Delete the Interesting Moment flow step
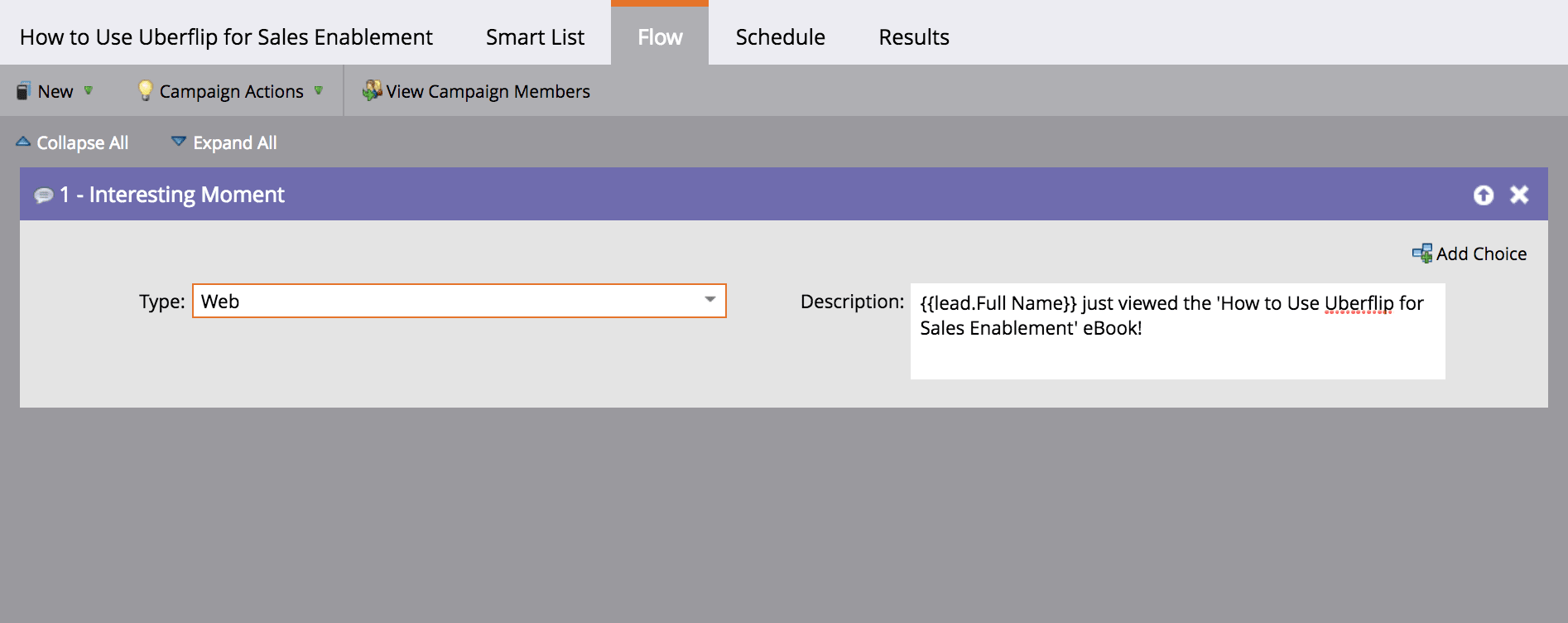The image size is (1568, 623). (1519, 195)
